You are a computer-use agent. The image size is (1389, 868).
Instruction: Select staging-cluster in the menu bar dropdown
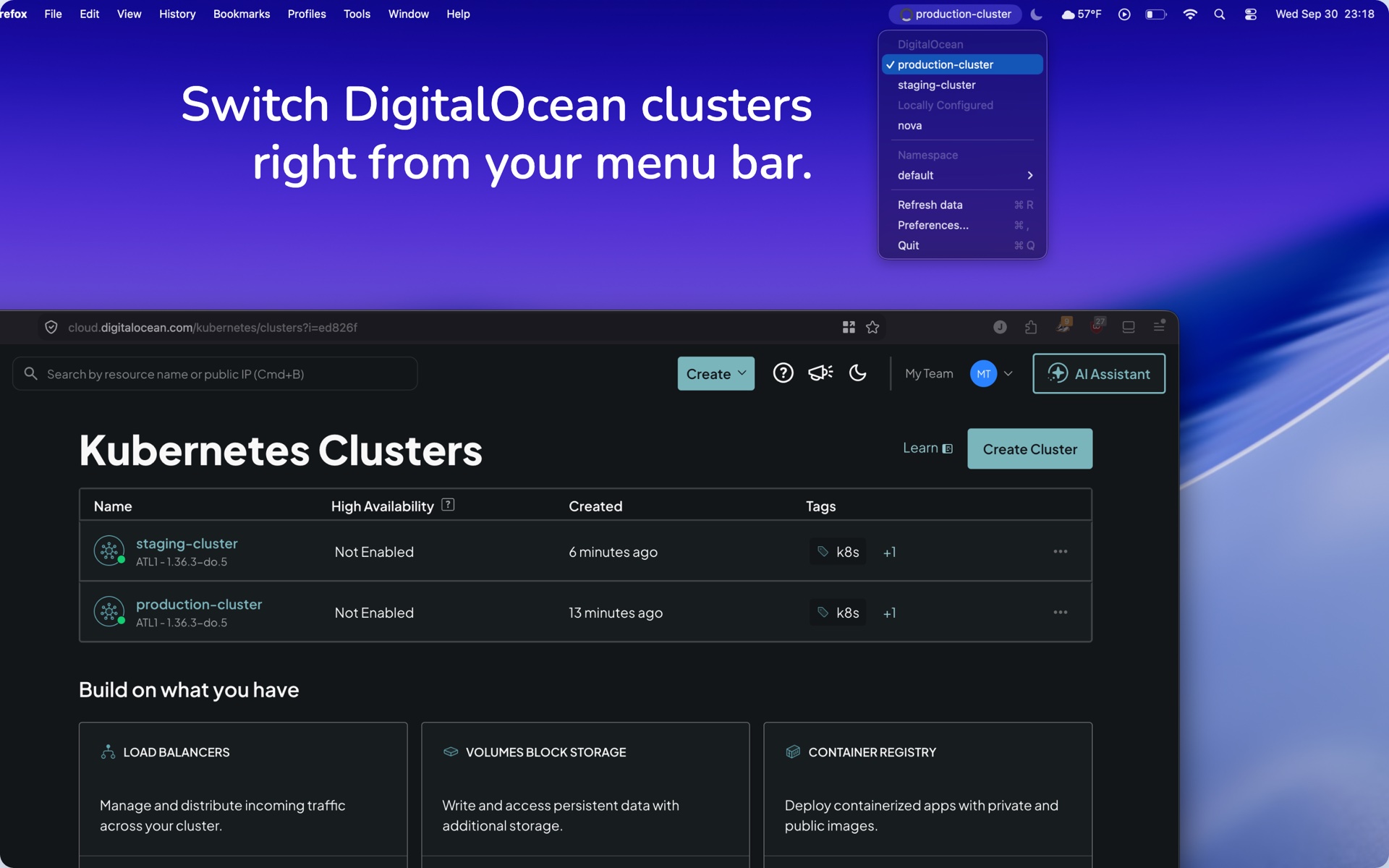point(962,85)
